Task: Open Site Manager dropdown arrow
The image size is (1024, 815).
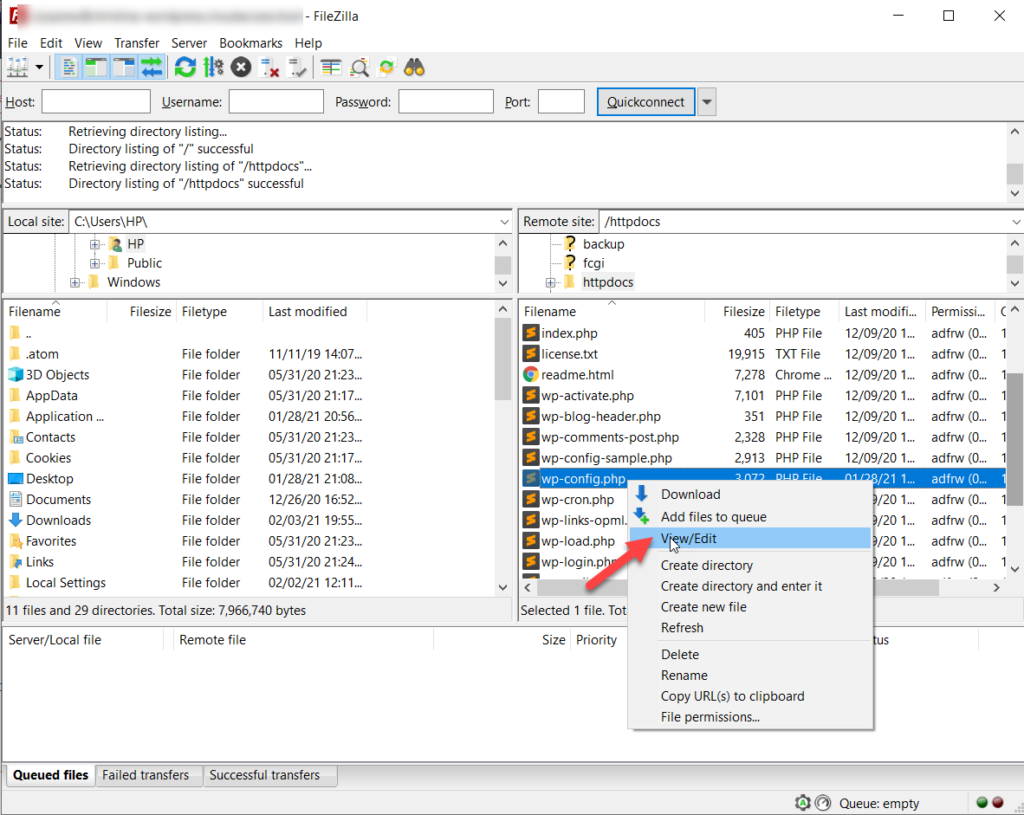Action: 39,67
